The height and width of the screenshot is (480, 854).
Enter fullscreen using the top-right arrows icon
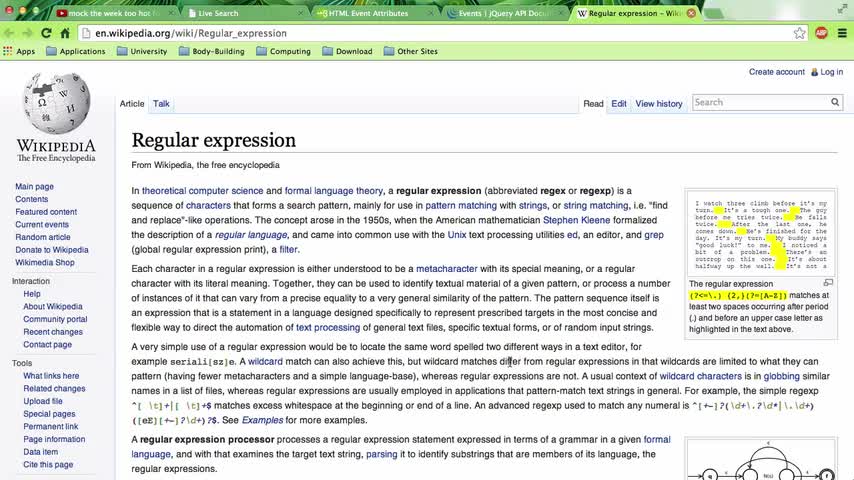(x=843, y=9)
